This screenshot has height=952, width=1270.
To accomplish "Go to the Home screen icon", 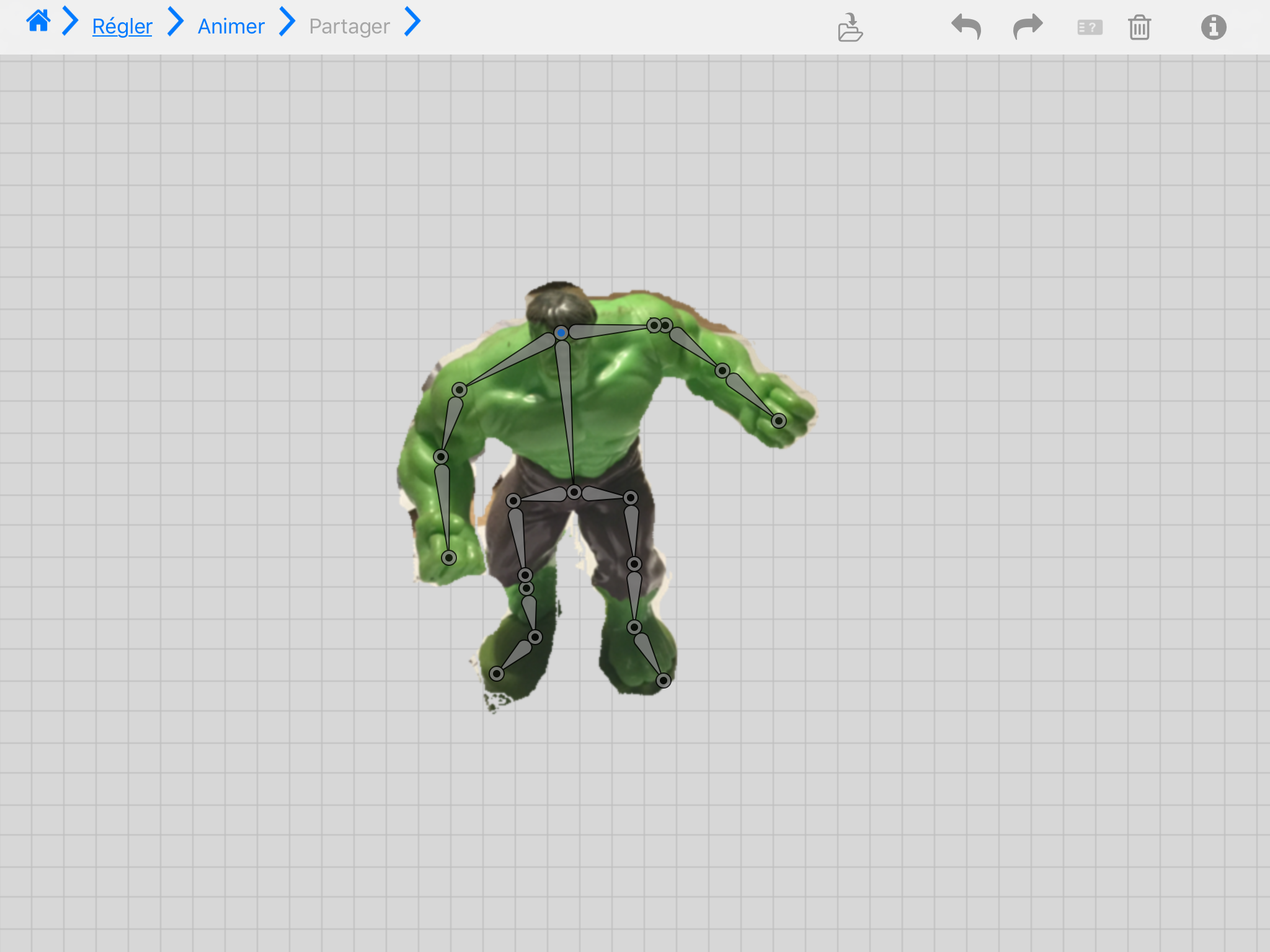I will pyautogui.click(x=38, y=22).
